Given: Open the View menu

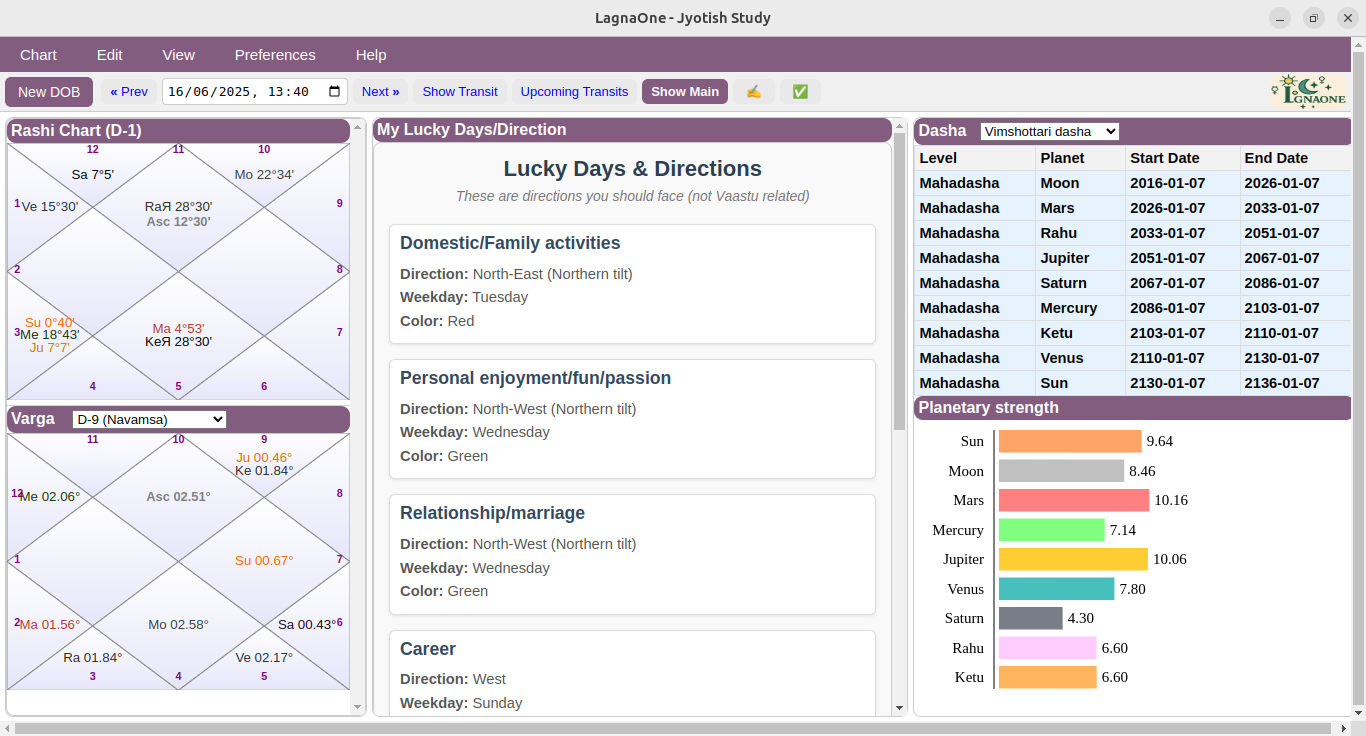Looking at the screenshot, I should pyautogui.click(x=179, y=55).
